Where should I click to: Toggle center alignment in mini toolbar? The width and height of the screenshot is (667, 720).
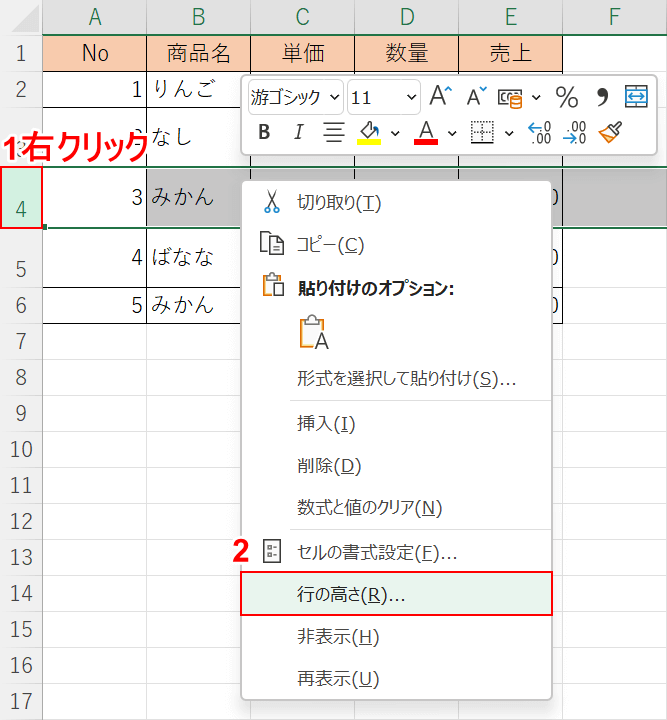click(334, 132)
